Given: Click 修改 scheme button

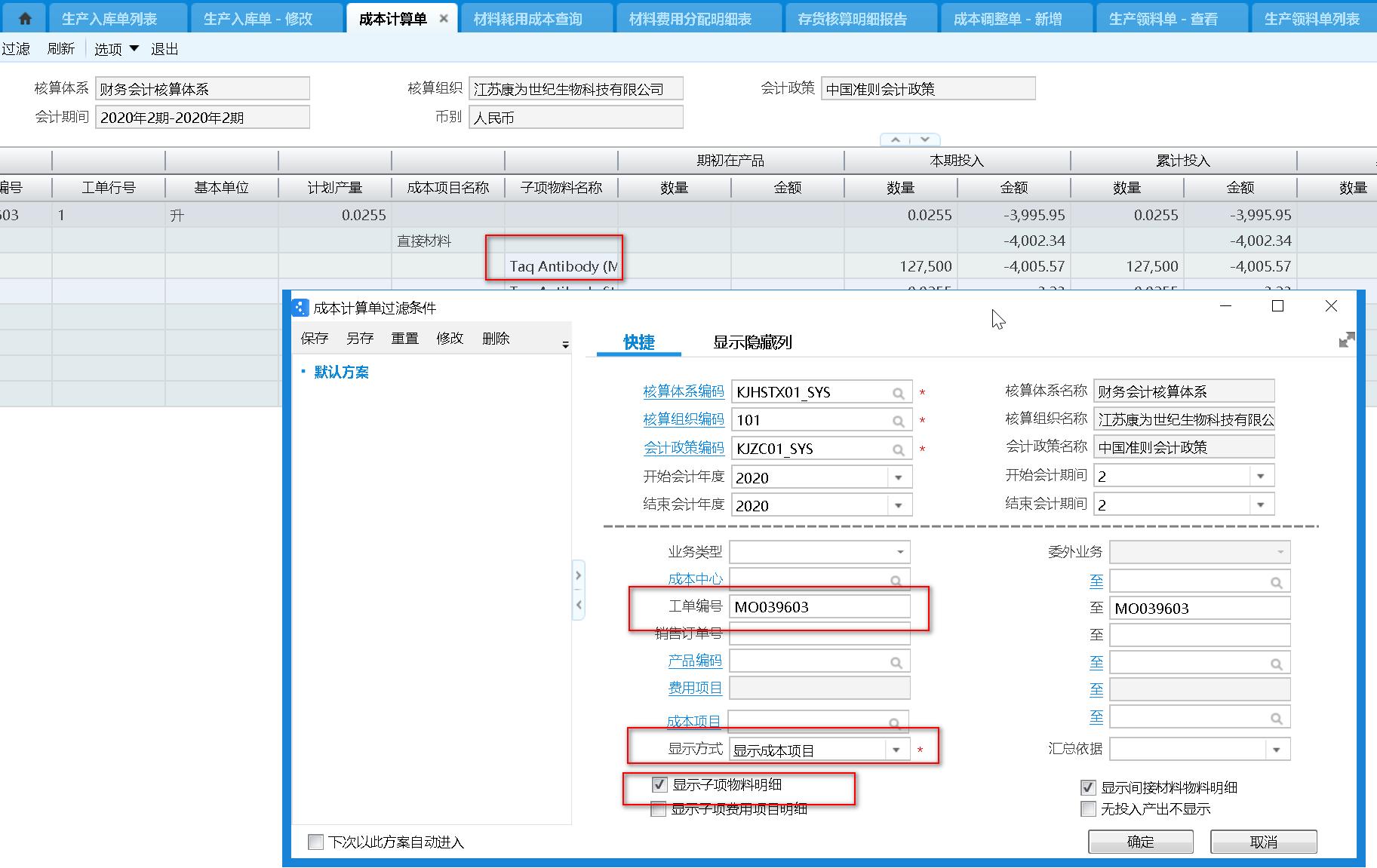Looking at the screenshot, I should click(x=450, y=339).
